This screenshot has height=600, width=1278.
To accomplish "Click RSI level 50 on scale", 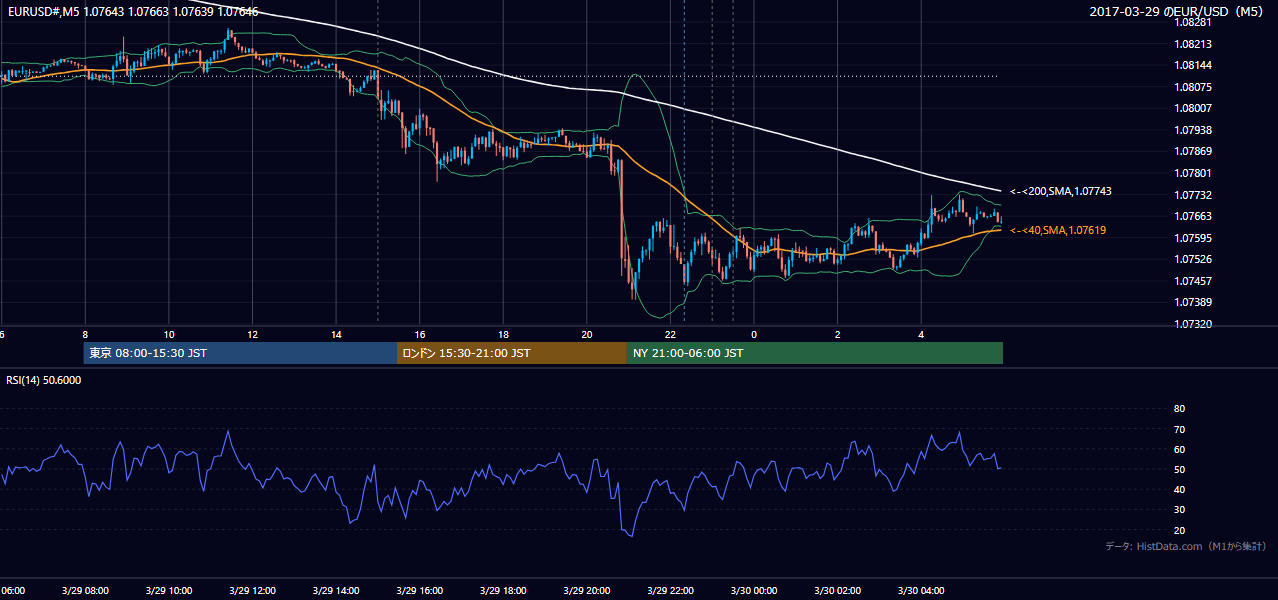I will pos(1179,469).
